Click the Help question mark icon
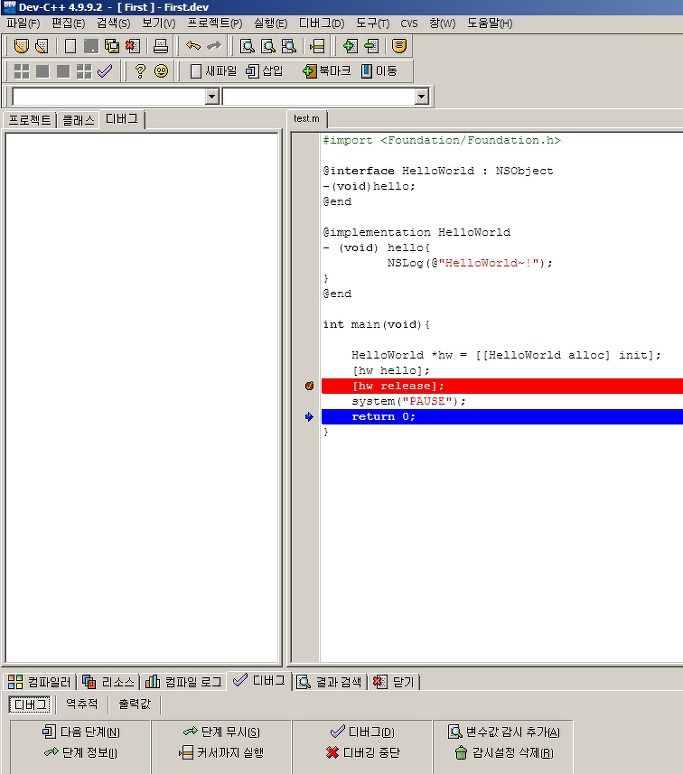Image resolution: width=683 pixels, height=774 pixels. (x=140, y=71)
